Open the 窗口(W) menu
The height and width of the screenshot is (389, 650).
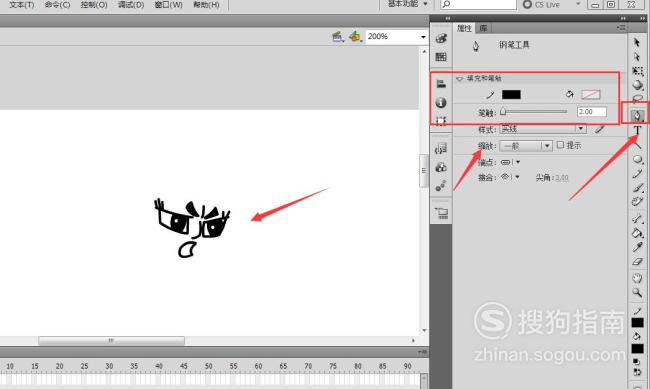(x=168, y=5)
